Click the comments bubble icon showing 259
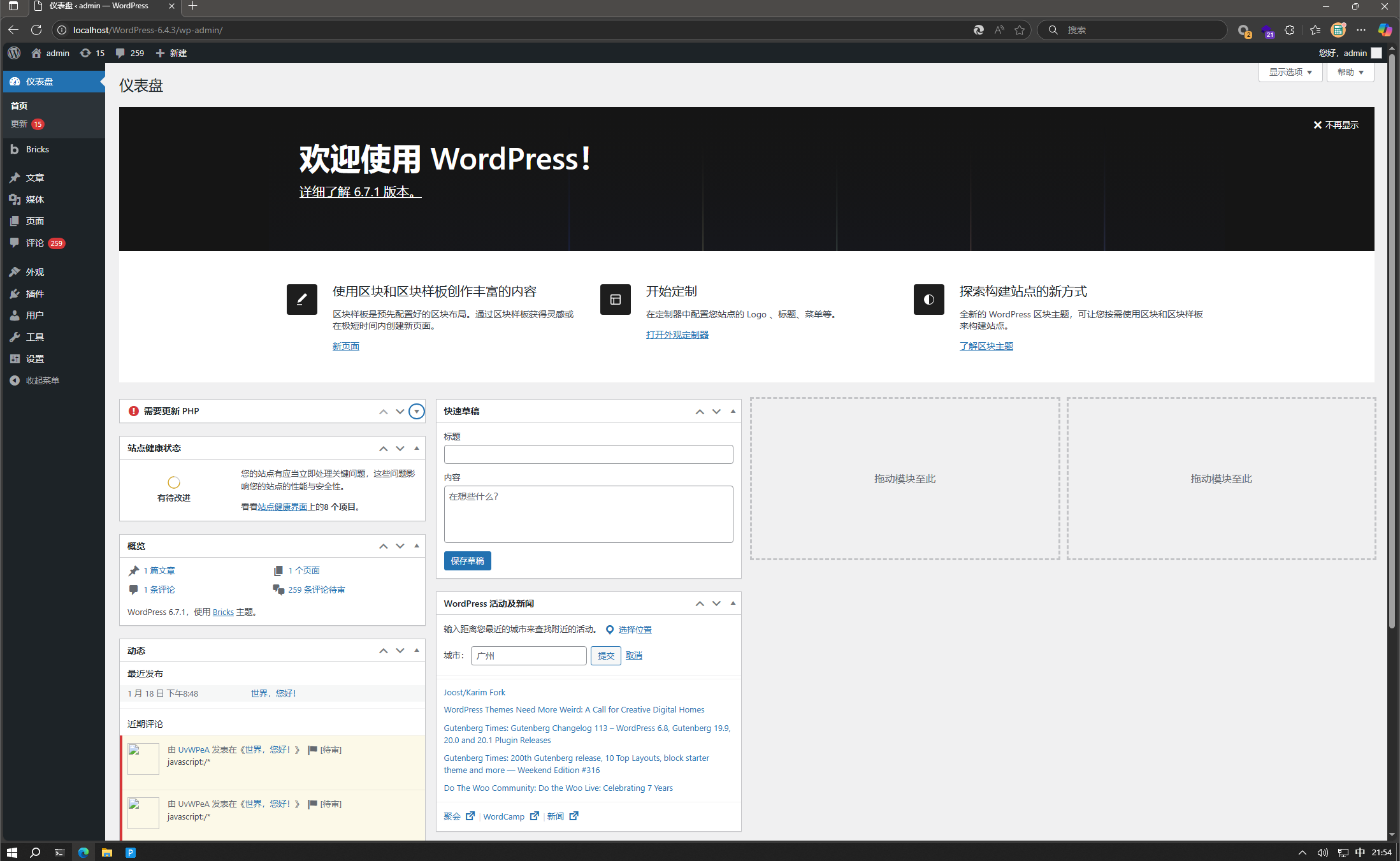 pos(120,53)
